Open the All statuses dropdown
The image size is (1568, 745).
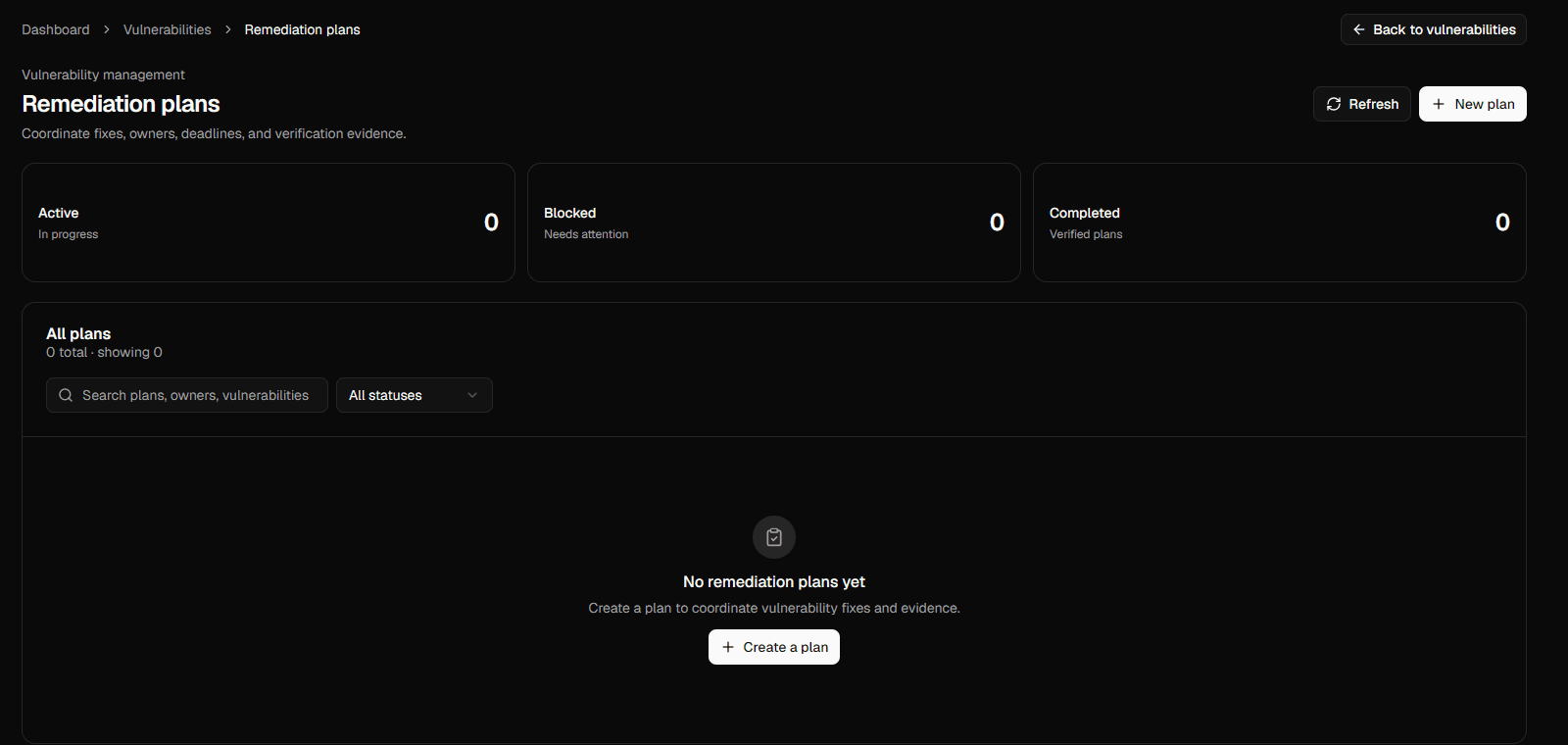(415, 395)
